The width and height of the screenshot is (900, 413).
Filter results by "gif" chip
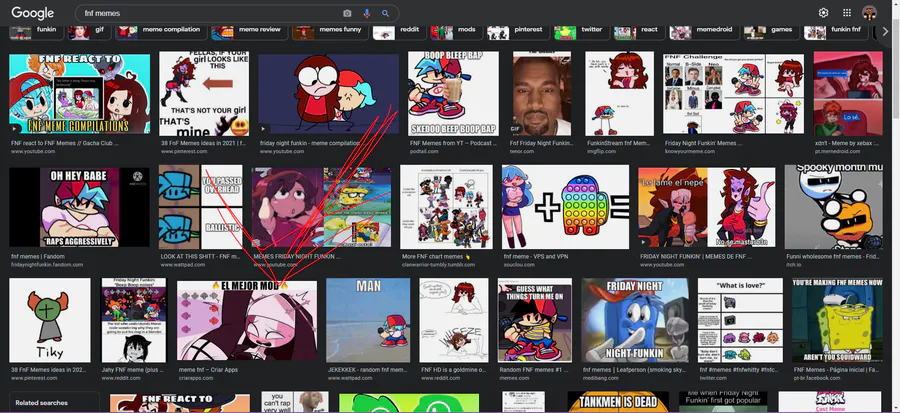(88, 30)
